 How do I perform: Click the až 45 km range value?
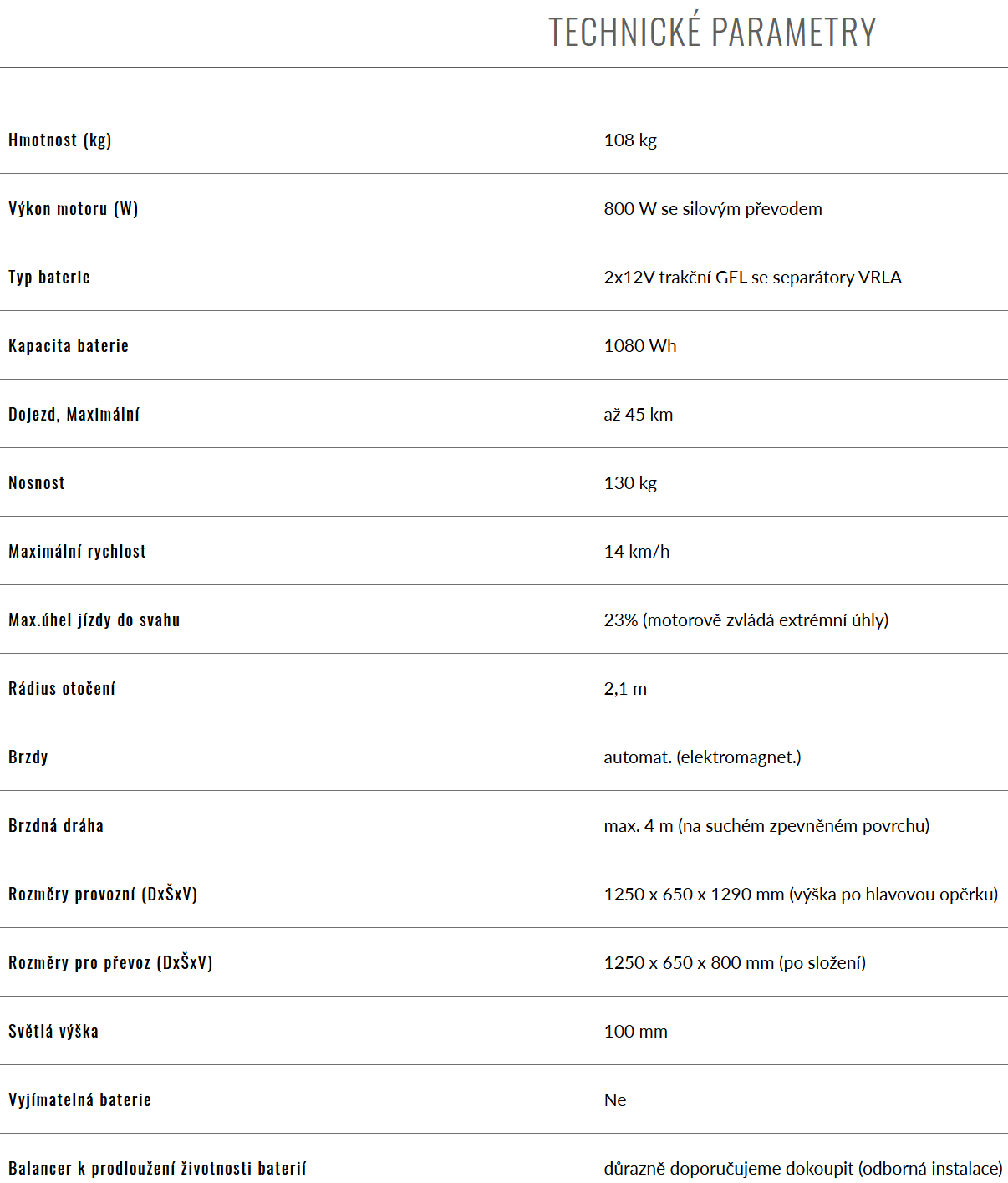tap(639, 415)
